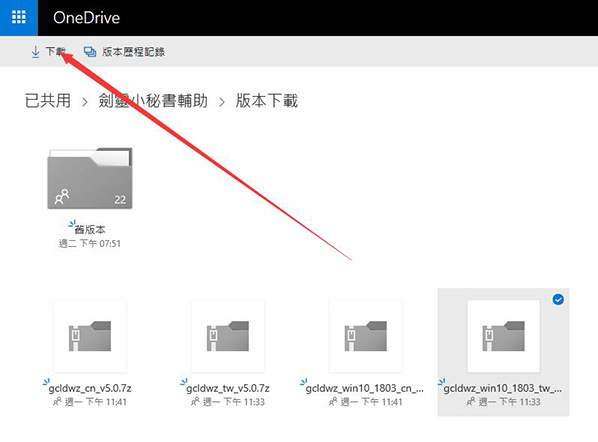Go to 已共用 breadcrumb
This screenshot has height=442, width=598.
point(48,101)
